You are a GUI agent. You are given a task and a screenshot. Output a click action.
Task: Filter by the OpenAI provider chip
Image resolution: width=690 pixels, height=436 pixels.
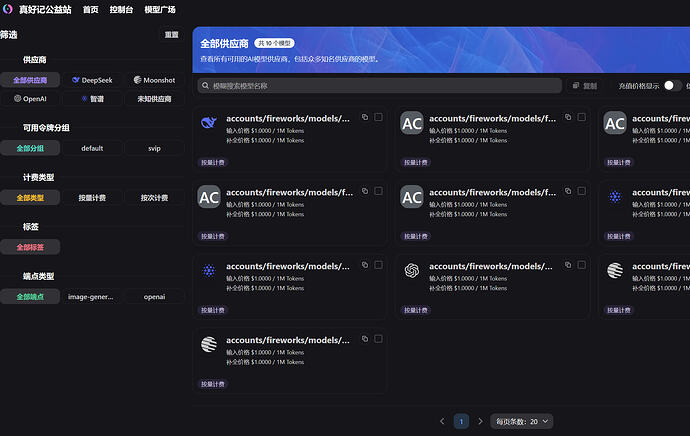click(x=30, y=99)
